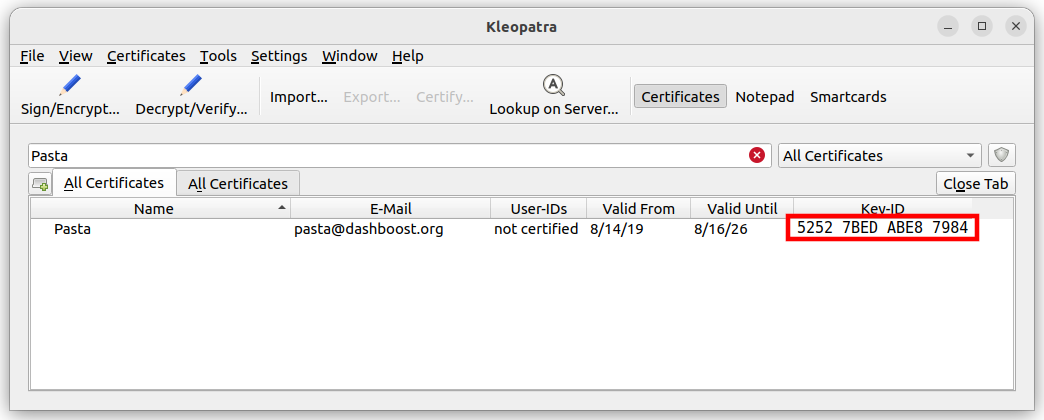The image size is (1044, 420).
Task: Open Lookup on Server search icon
Action: pos(553,85)
